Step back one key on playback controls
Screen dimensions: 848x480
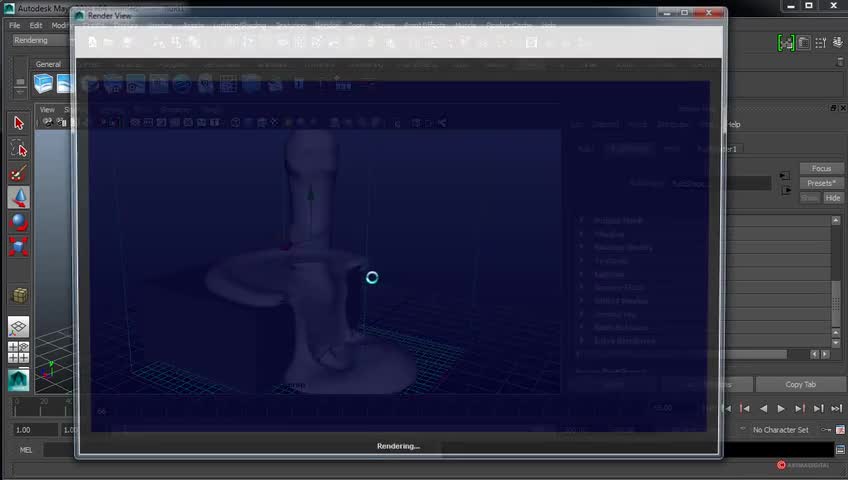coord(745,409)
